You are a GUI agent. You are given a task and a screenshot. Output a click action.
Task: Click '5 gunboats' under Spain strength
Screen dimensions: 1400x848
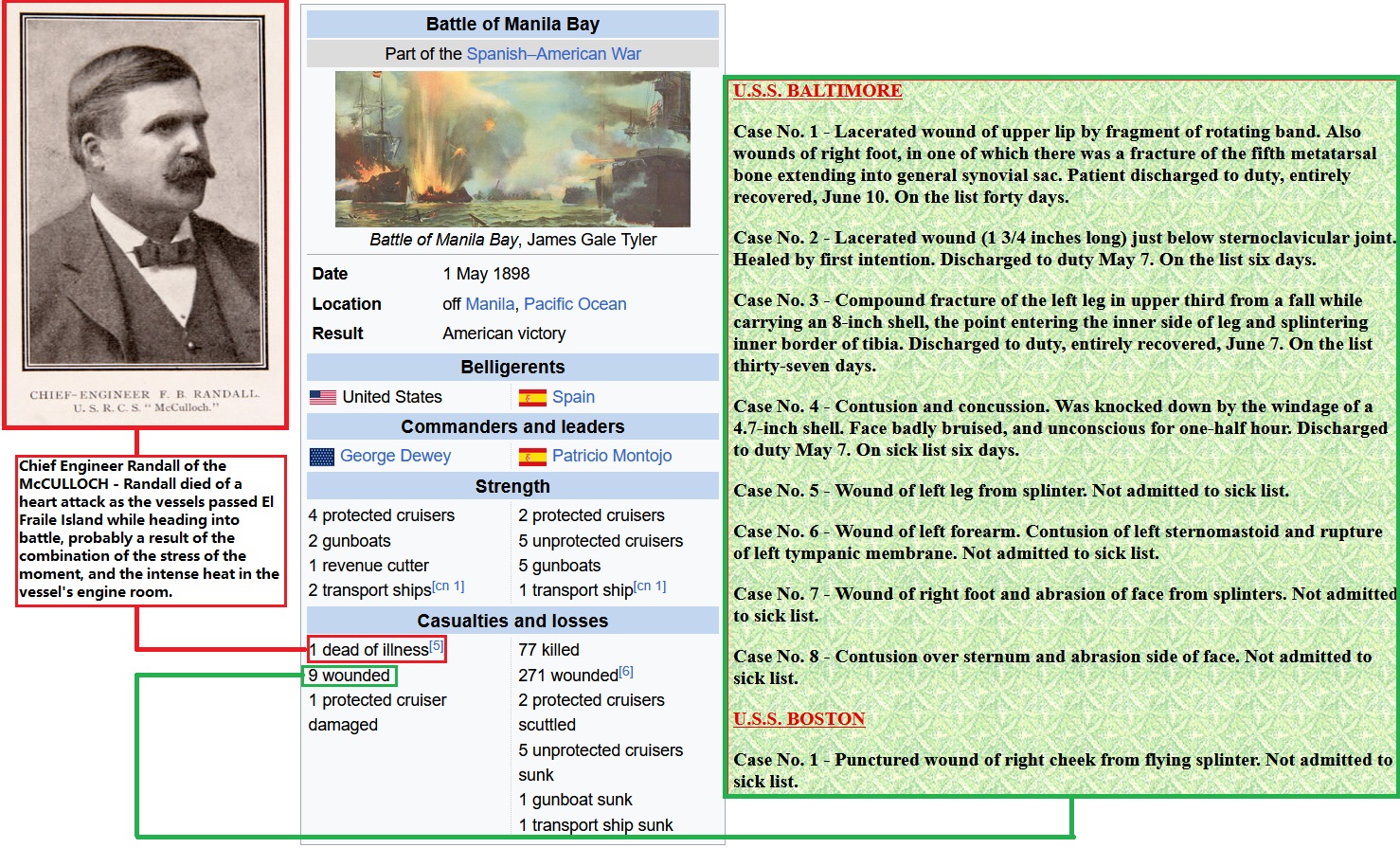point(559,566)
